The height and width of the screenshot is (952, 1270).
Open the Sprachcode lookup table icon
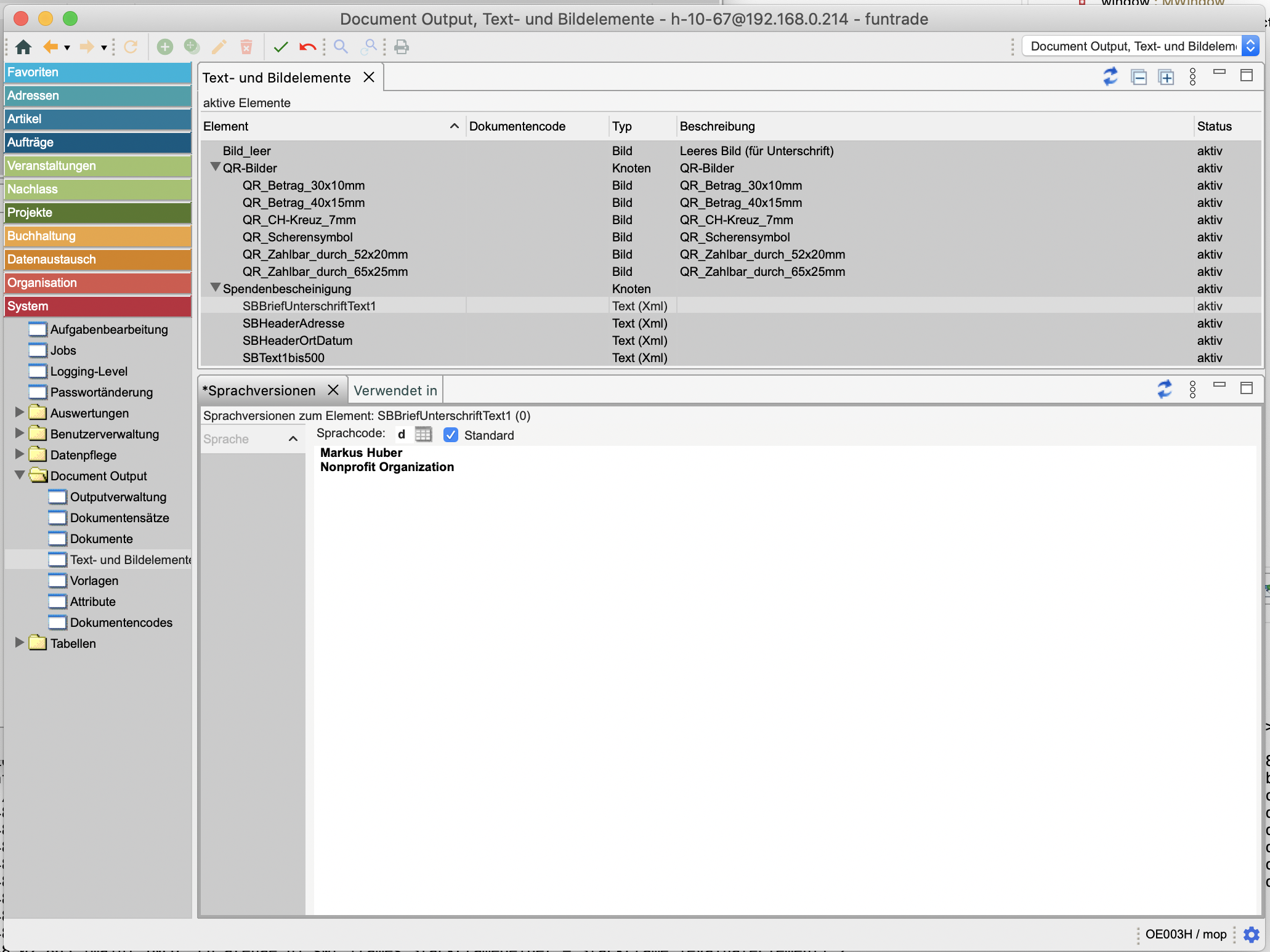click(423, 434)
